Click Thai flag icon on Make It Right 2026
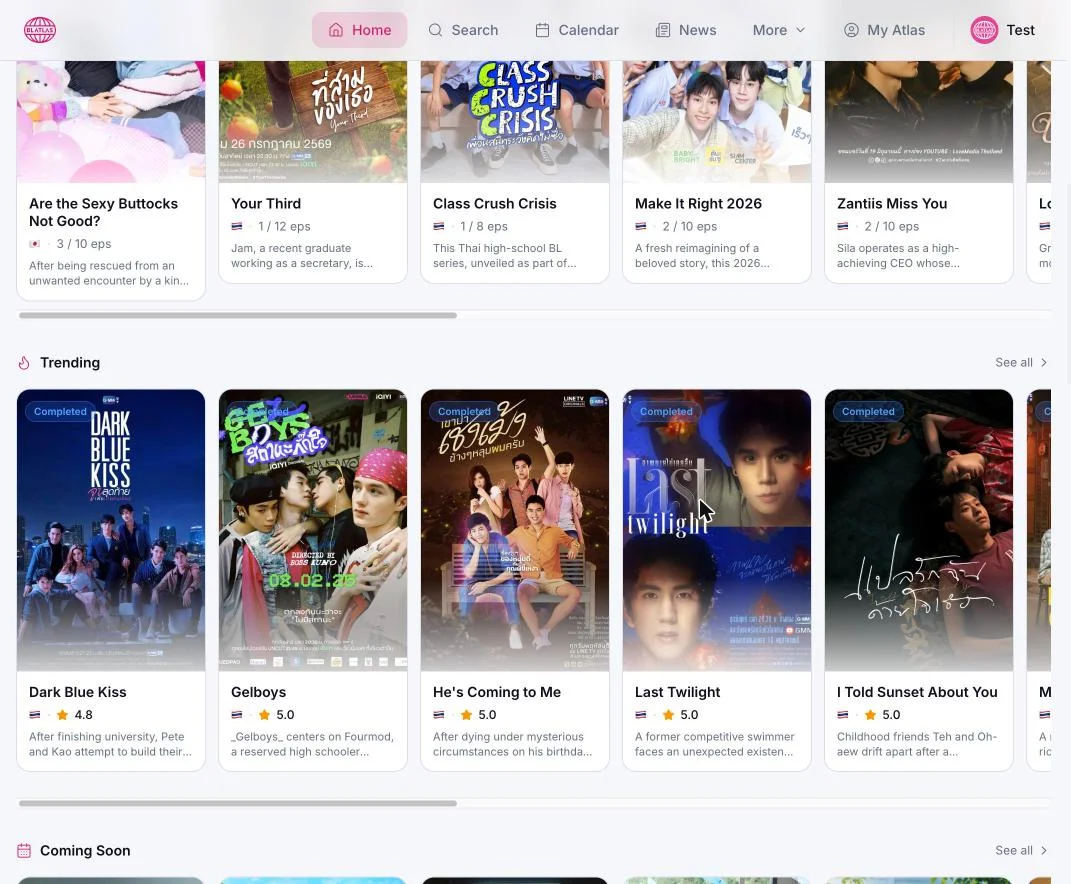This screenshot has height=884, width=1071. tap(641, 226)
